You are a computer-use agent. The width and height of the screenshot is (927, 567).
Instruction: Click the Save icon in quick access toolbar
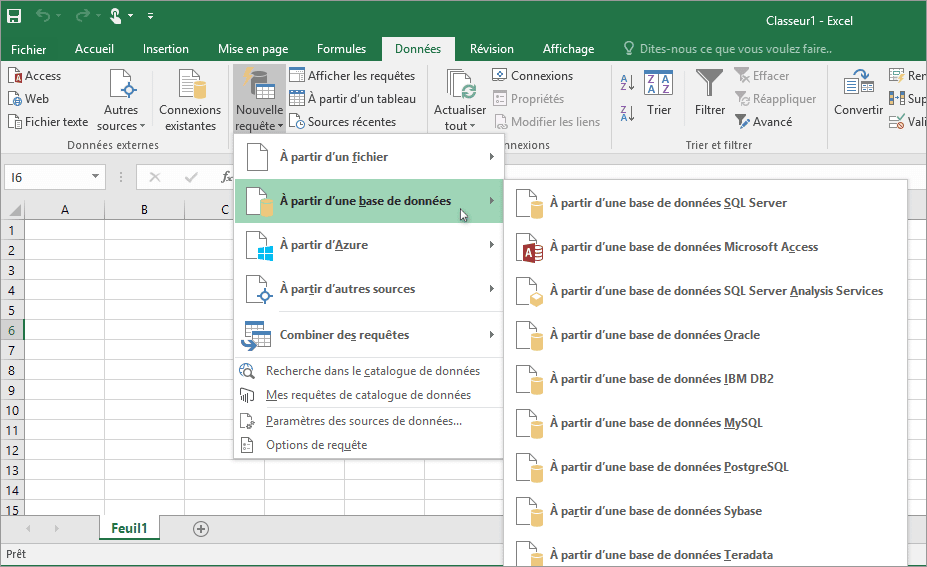point(14,16)
